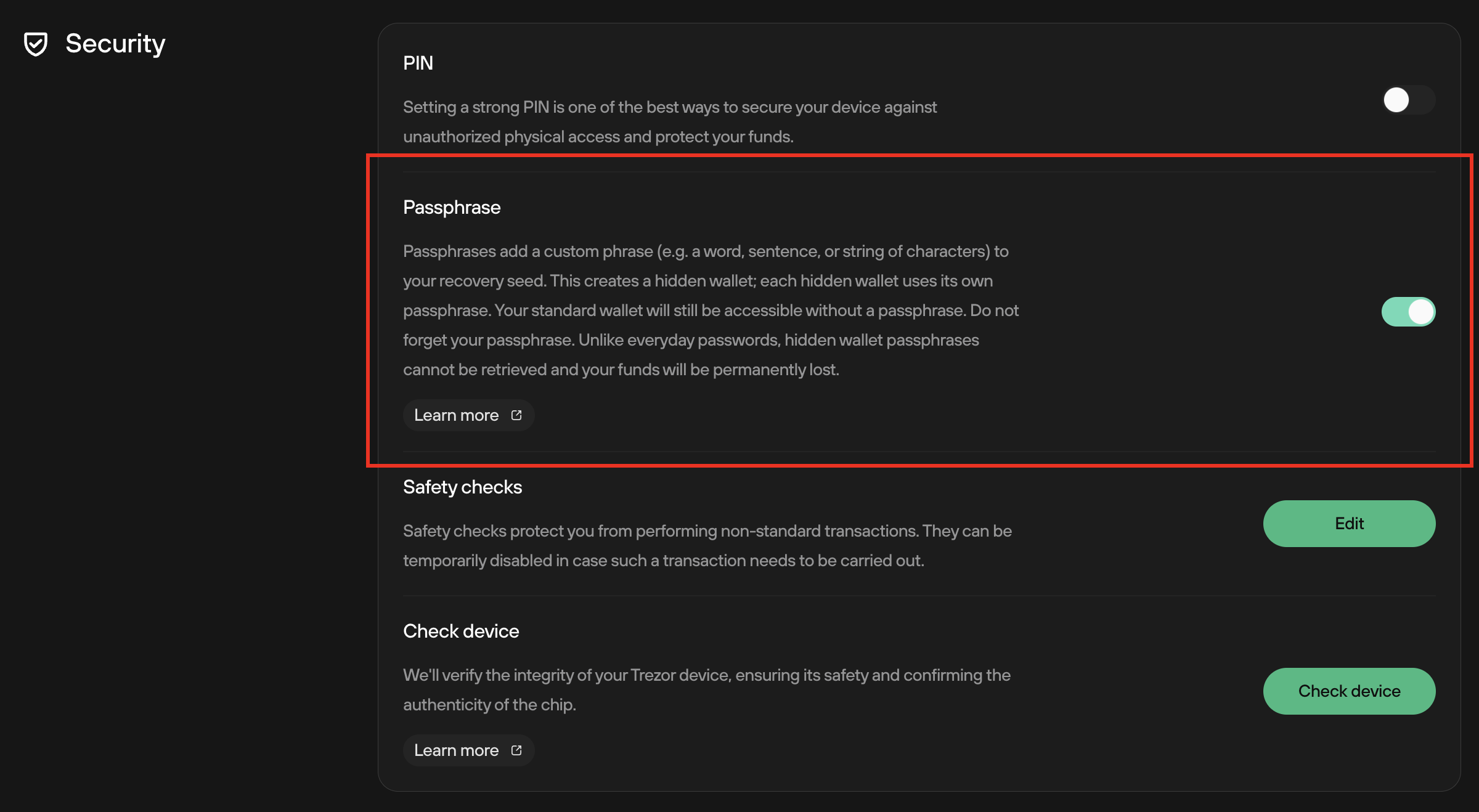Disable the green Passphrase toggle
The height and width of the screenshot is (812, 1479).
tap(1408, 312)
